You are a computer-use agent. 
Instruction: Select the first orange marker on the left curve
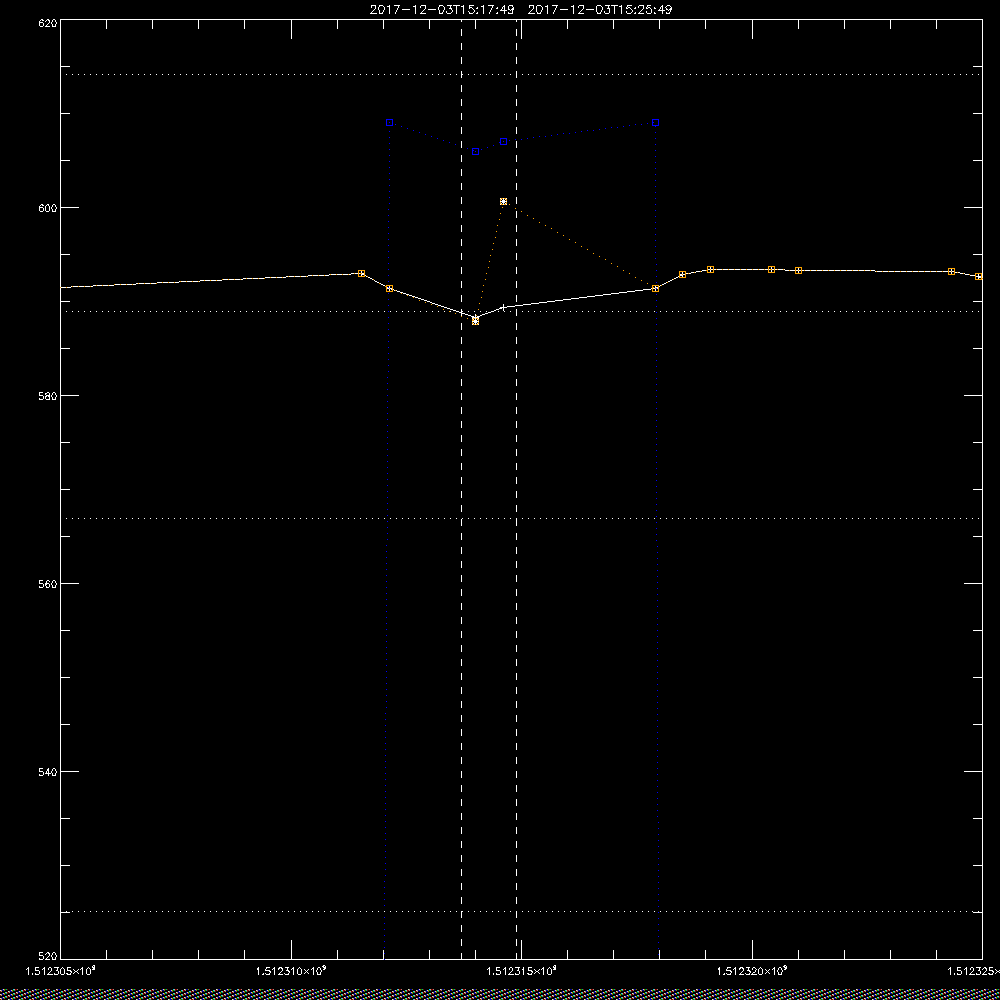click(x=362, y=274)
